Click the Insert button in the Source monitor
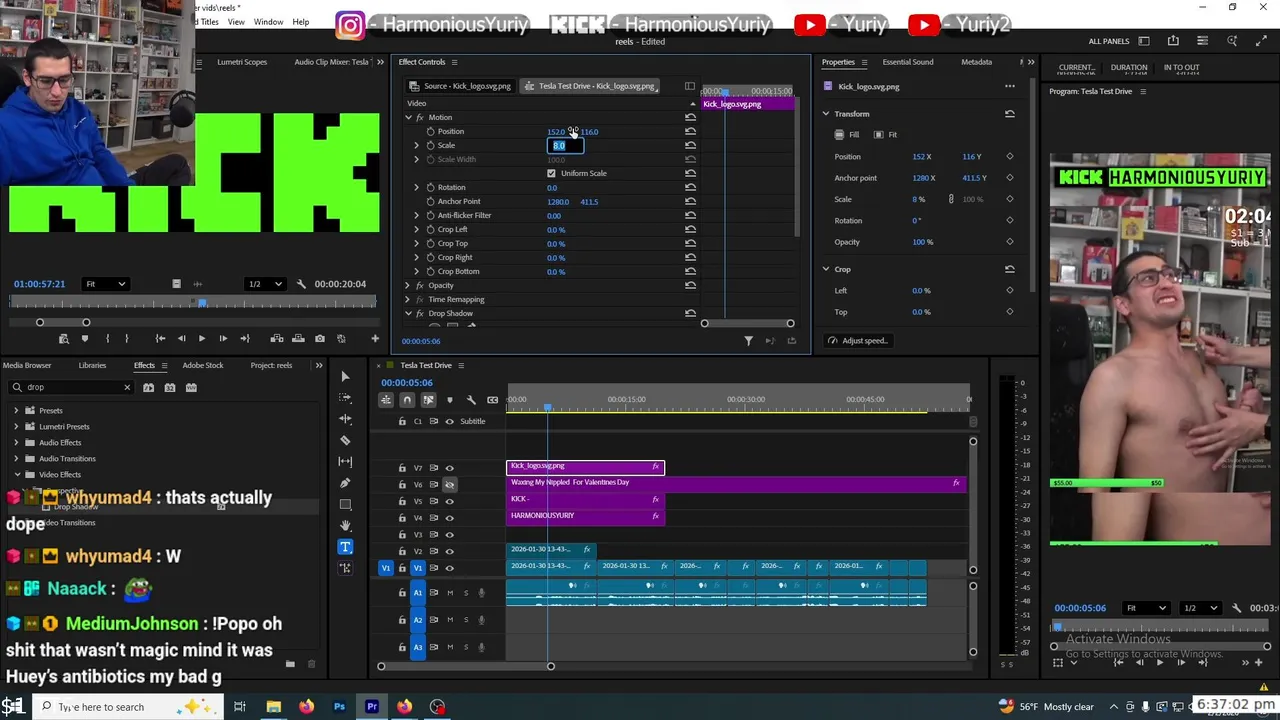Screen dimensions: 1280x720 [x=277, y=338]
